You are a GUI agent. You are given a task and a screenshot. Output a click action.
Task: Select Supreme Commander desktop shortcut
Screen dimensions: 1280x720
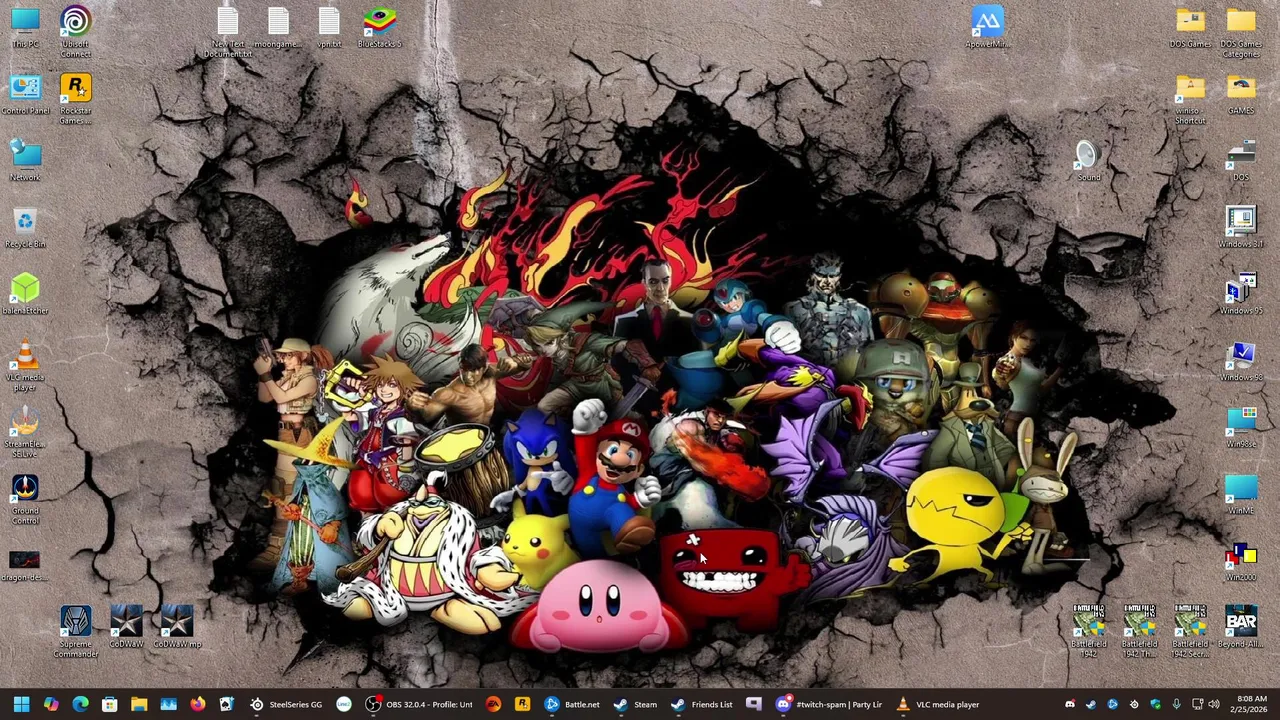[75, 633]
